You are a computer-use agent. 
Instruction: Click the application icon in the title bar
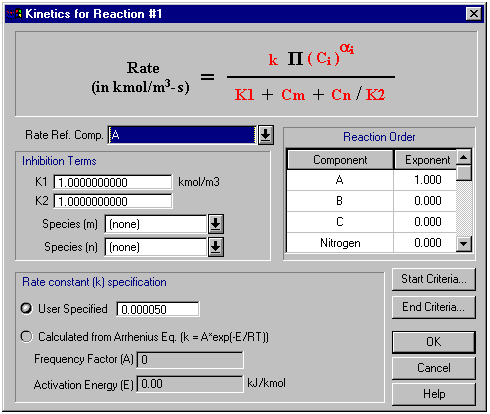click(14, 14)
